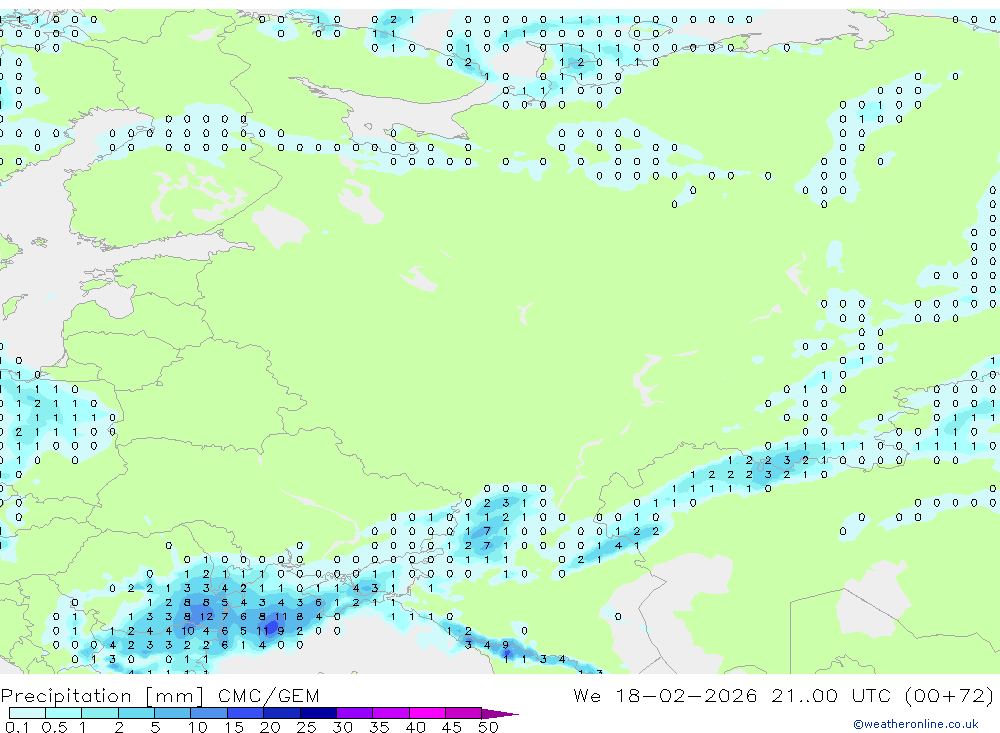Choose the 25–30 mm navy legend swatch
The image size is (1000, 733).
318,713
